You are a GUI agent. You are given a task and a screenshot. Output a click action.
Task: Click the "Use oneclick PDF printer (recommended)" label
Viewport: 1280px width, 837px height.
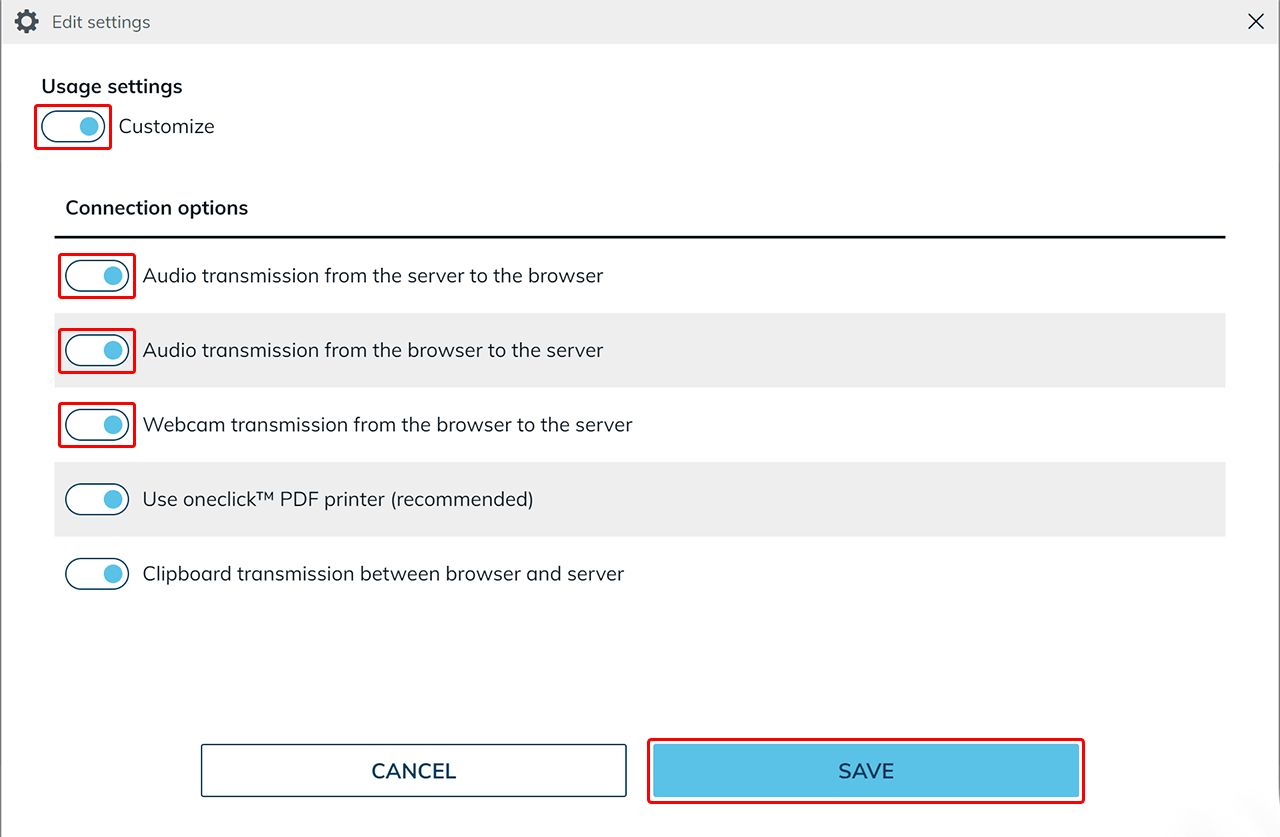[337, 499]
